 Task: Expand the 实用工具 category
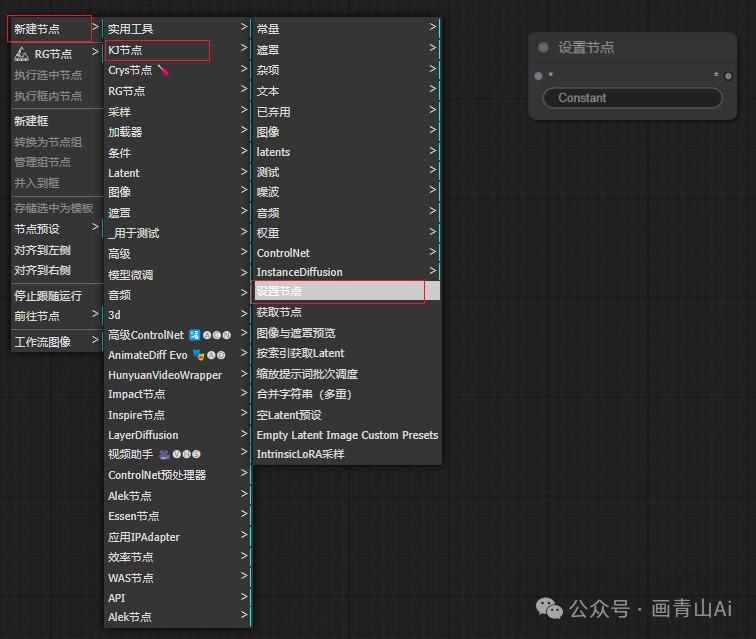[177, 29]
